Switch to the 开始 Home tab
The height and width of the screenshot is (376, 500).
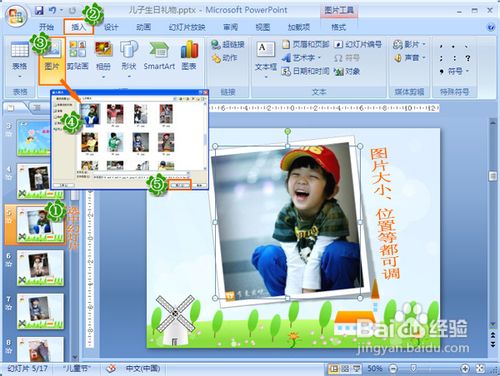point(46,27)
